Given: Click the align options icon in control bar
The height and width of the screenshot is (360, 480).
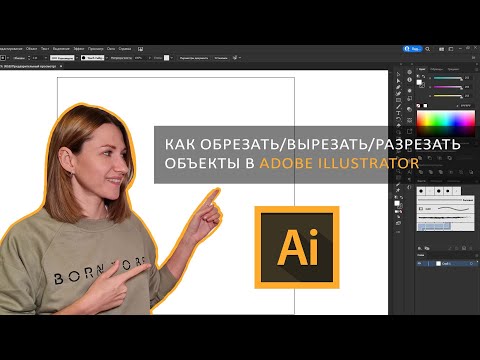Looking at the screenshot, I should [x=235, y=58].
